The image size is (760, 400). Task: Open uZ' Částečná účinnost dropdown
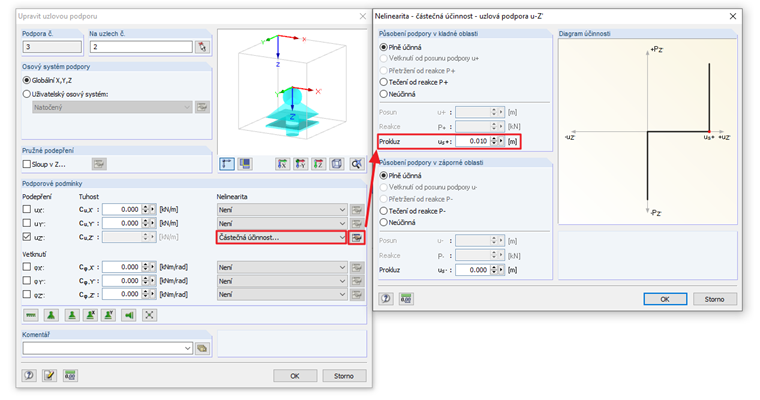point(282,238)
